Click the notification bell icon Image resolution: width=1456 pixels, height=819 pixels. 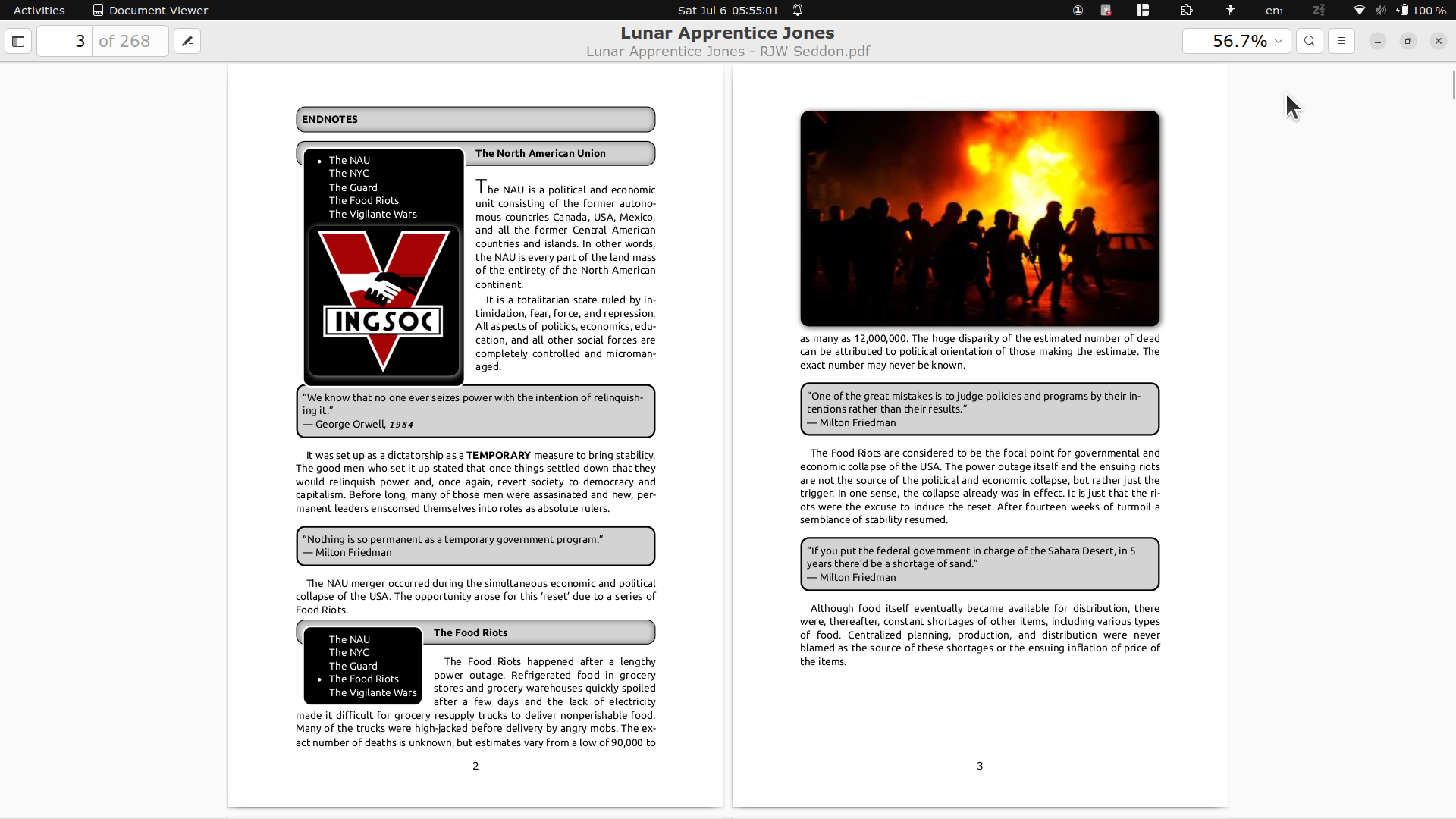click(x=798, y=10)
